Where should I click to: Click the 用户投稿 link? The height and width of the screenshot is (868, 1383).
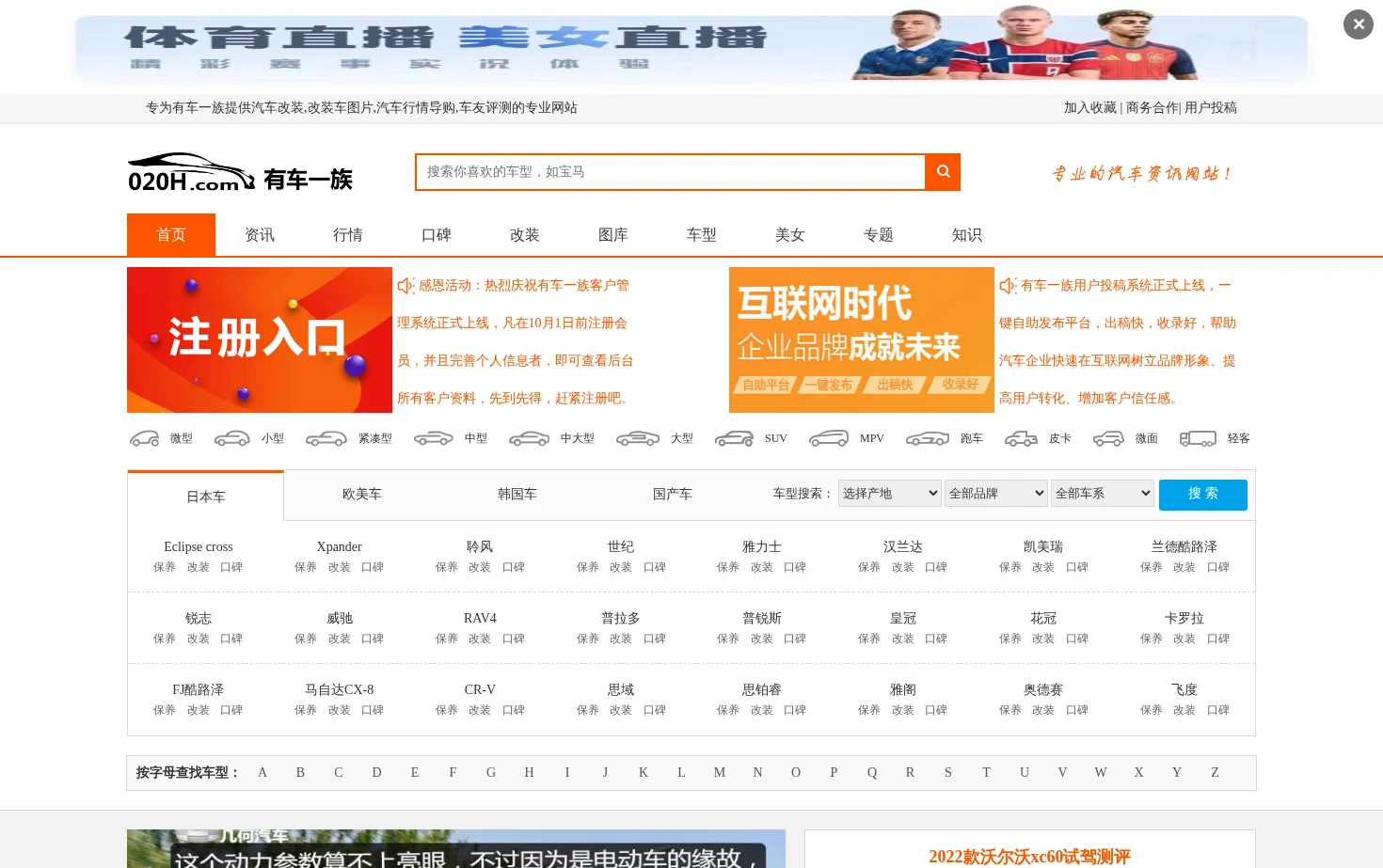(x=1211, y=108)
